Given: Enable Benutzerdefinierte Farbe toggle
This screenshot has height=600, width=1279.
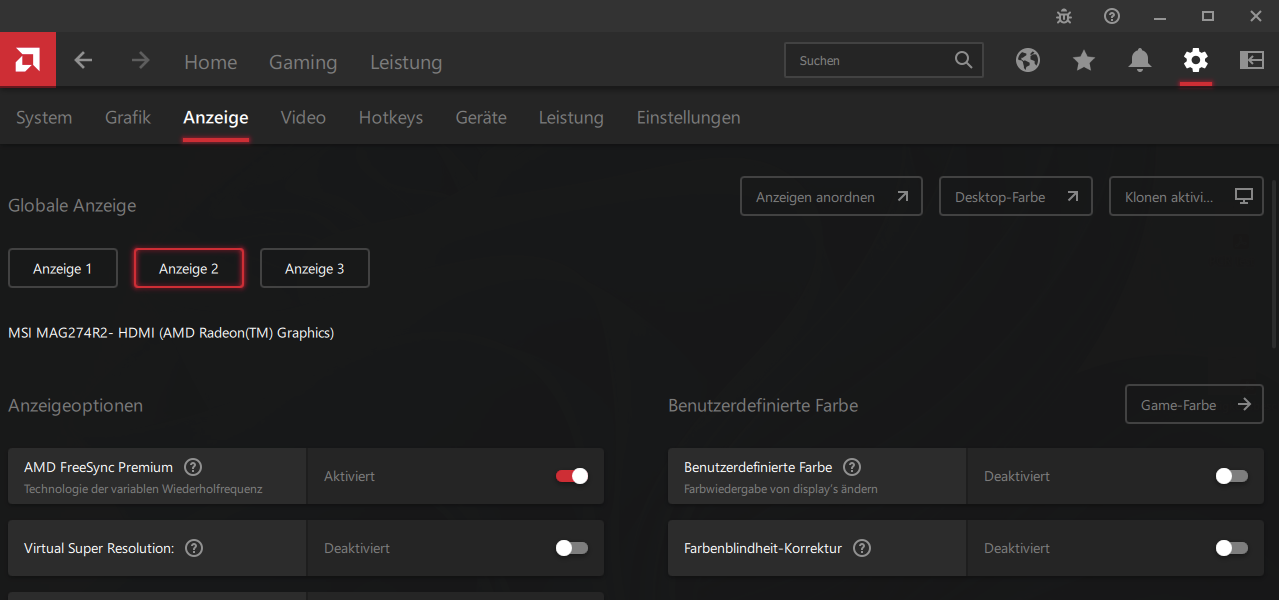Looking at the screenshot, I should point(1232,476).
